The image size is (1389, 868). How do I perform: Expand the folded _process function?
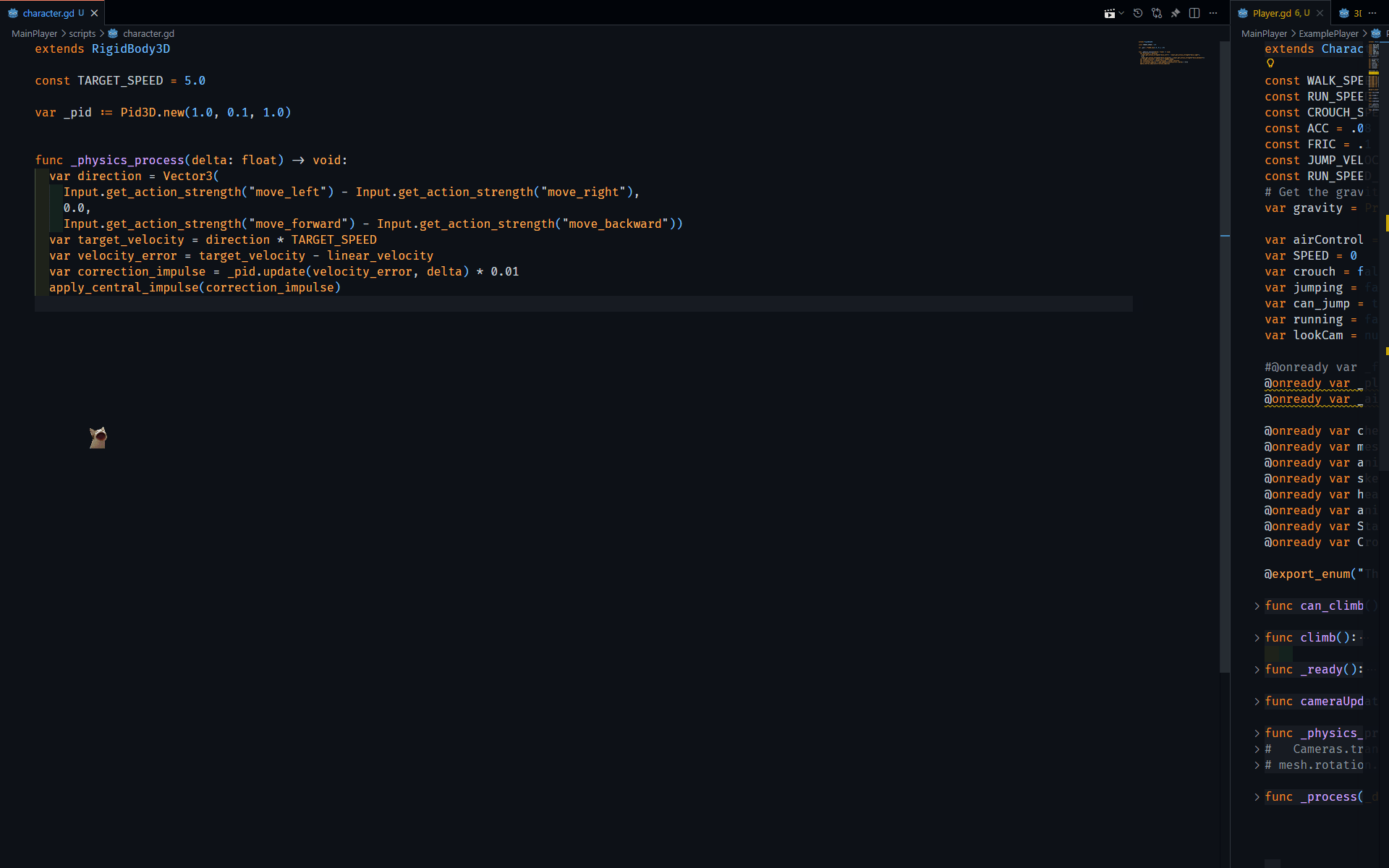point(1257,797)
